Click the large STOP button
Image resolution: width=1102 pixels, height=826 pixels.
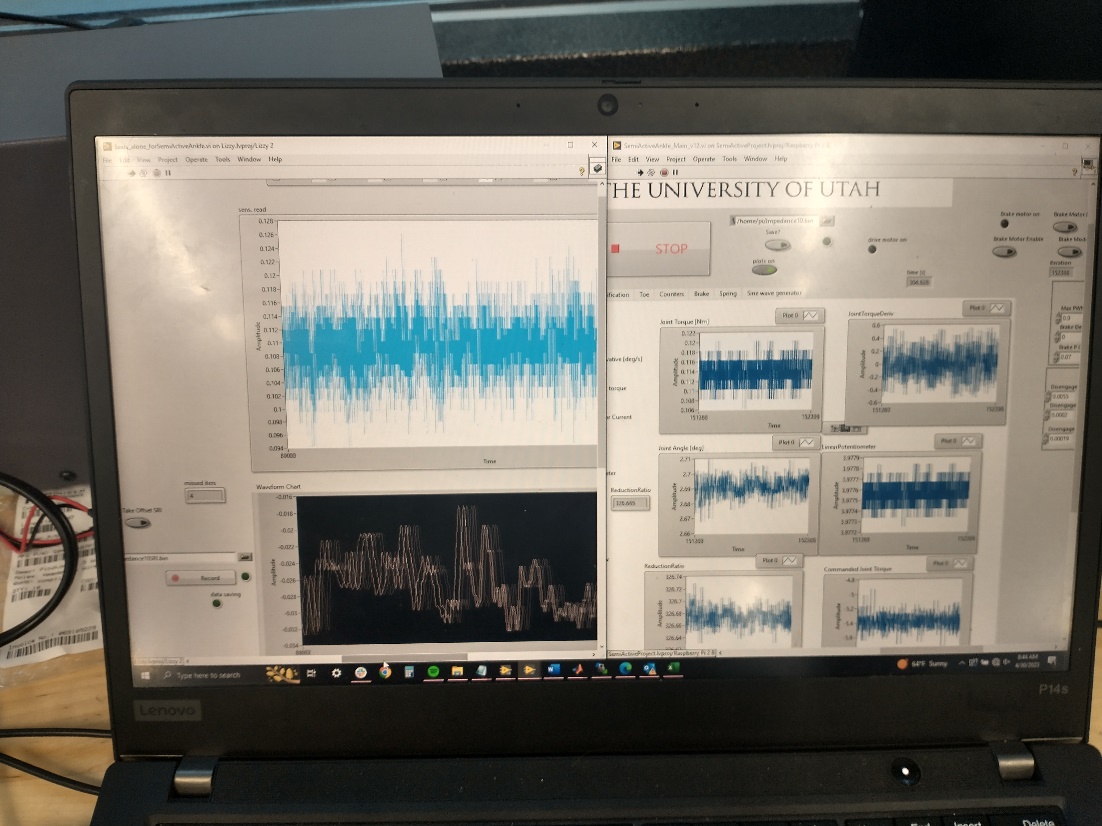click(659, 249)
